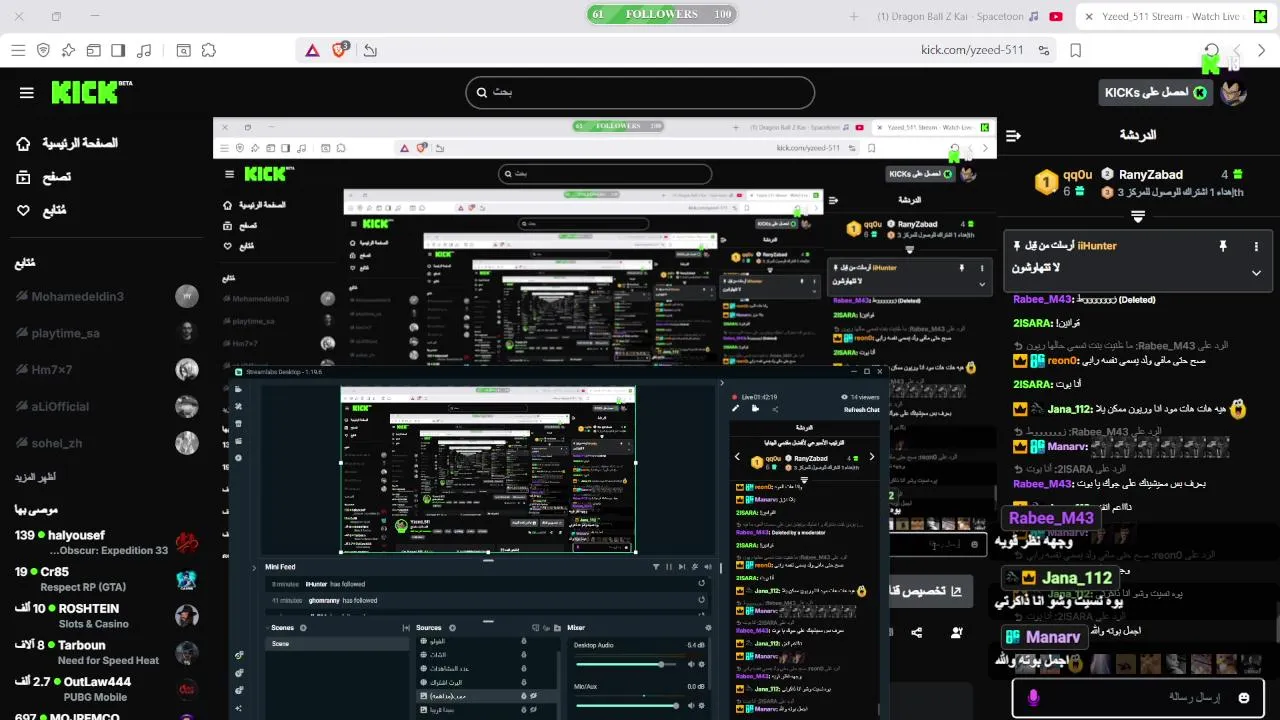Collapse the chat panel with arrow icon
This screenshot has height=720, width=1280.
tap(1013, 135)
